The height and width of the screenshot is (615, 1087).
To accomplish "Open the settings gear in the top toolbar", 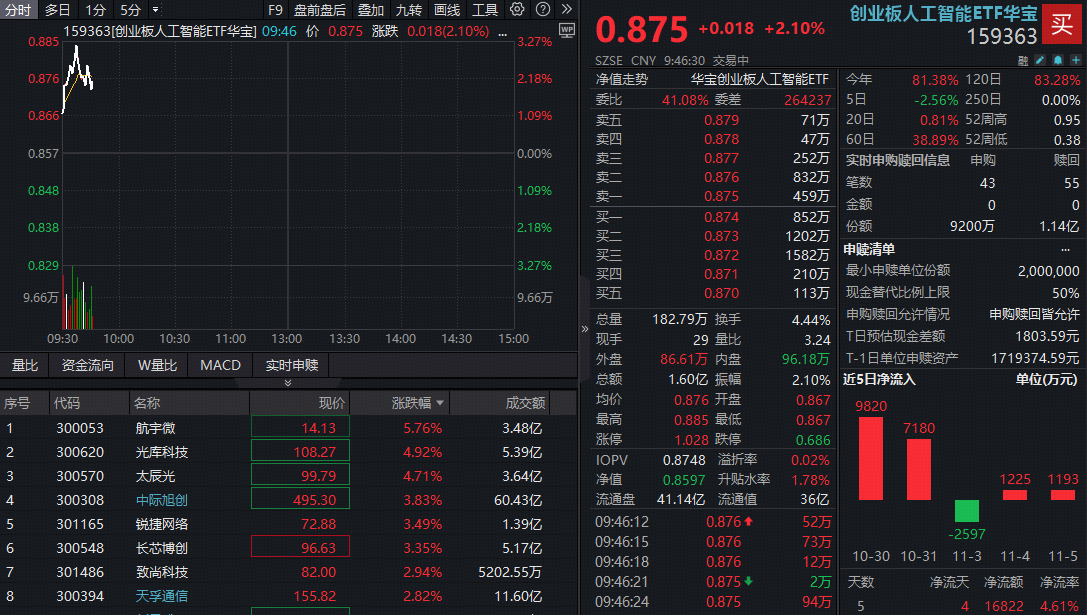I will click(x=517, y=10).
